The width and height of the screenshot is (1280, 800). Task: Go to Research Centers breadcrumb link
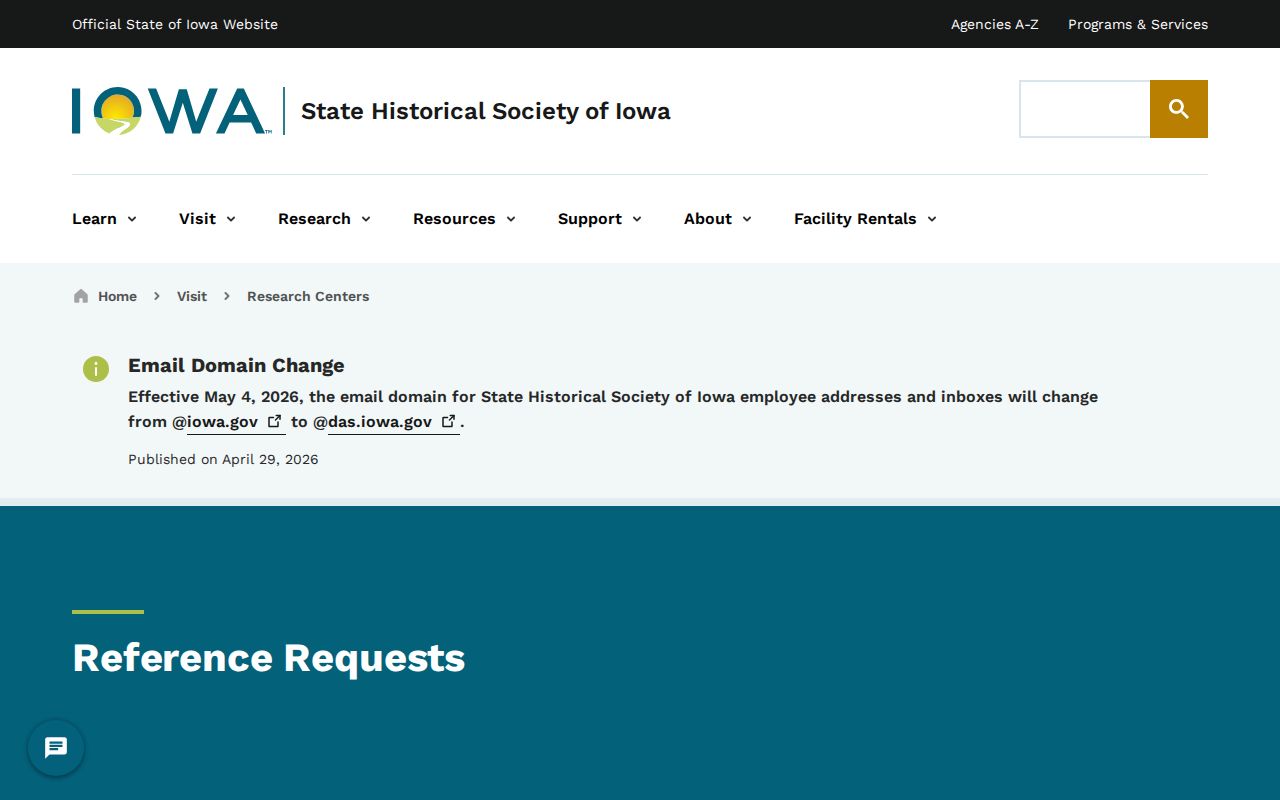308,296
